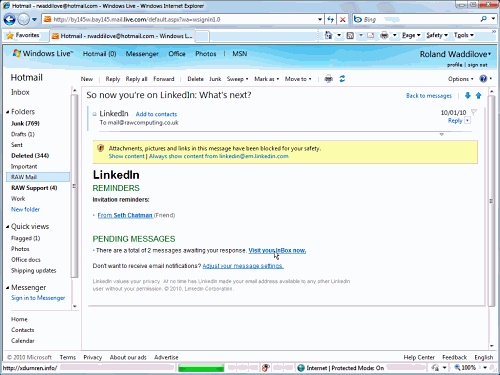Flag the message using the flag icon
This screenshot has height=375, width=500.
pos(474,112)
